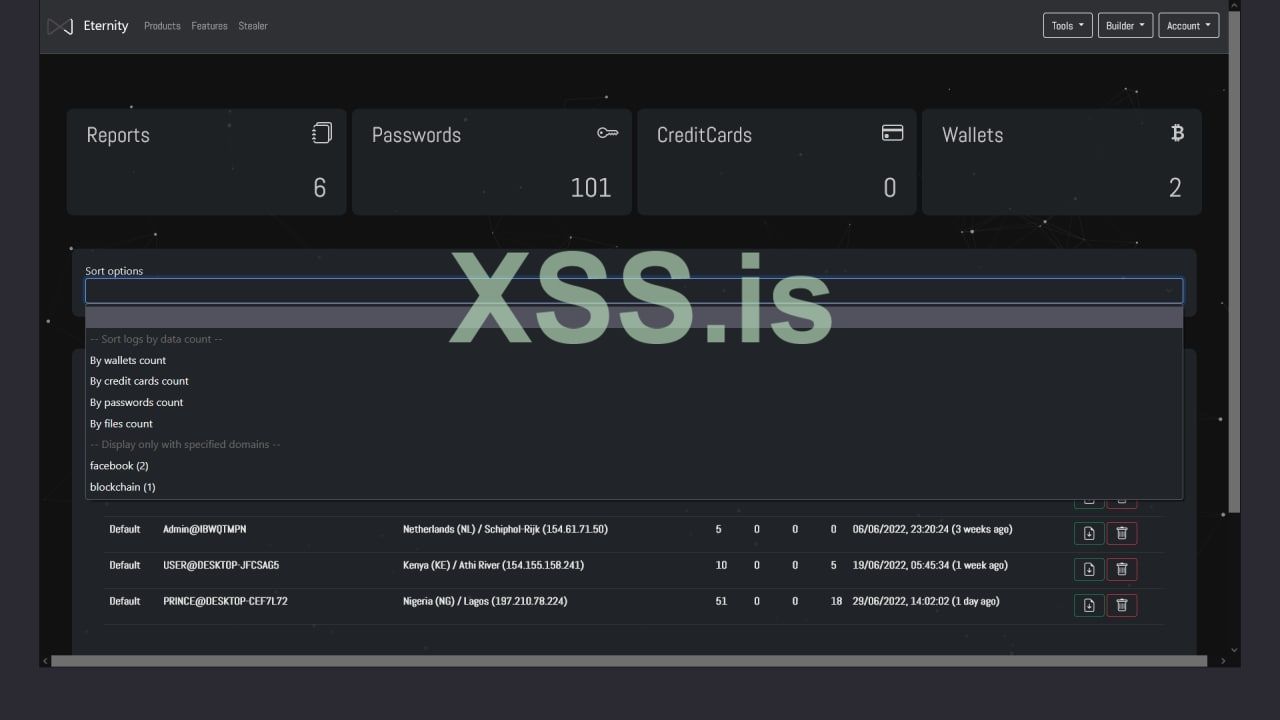
Task: Click the page's vertical scrollbar
Action: pos(1234,260)
